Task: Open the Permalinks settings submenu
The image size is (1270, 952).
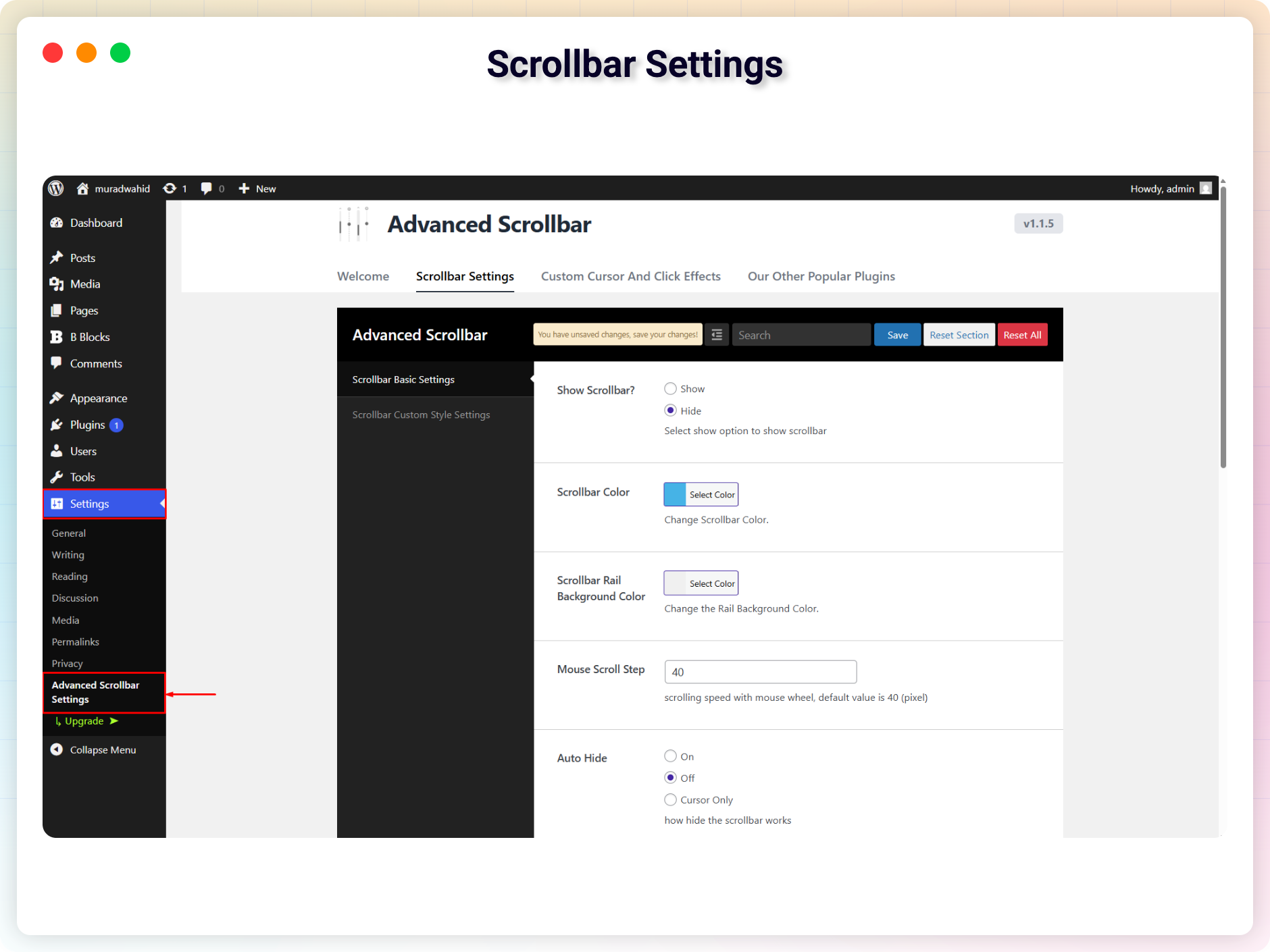Action: [76, 641]
